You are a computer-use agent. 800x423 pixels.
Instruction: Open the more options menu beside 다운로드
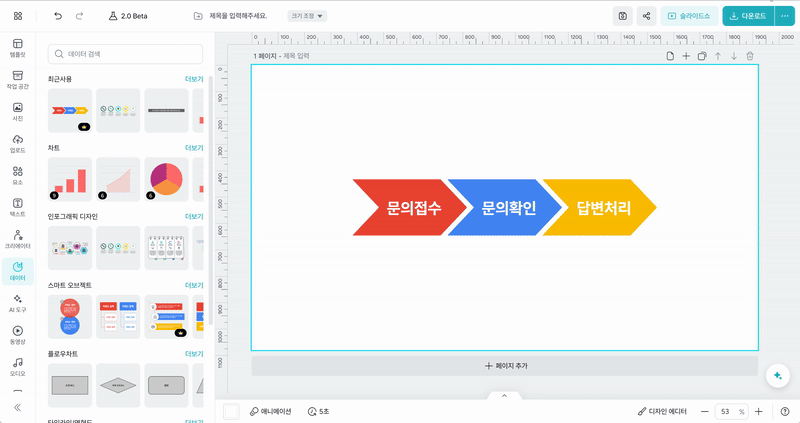coord(784,16)
